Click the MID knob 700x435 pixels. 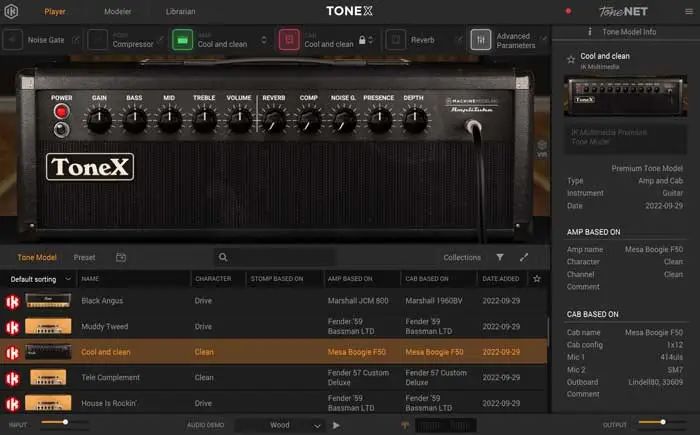(169, 120)
